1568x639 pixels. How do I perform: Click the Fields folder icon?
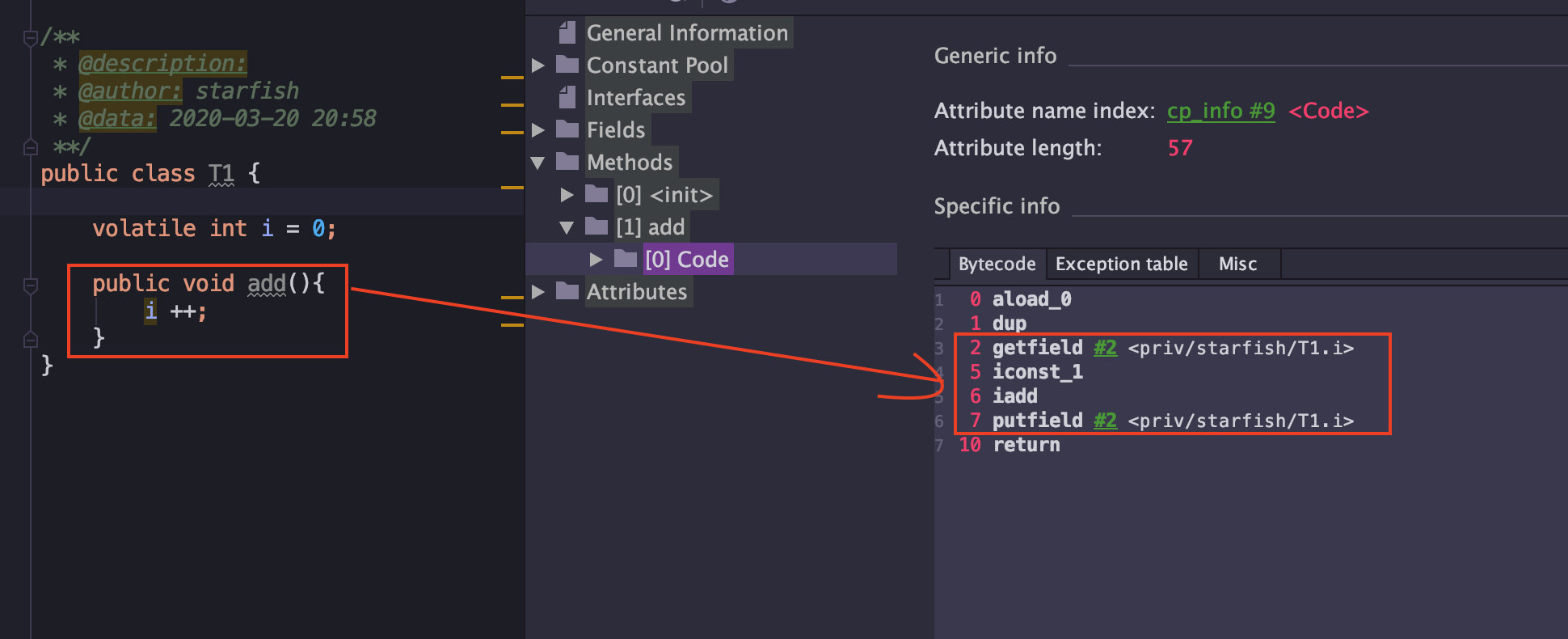pyautogui.click(x=567, y=129)
